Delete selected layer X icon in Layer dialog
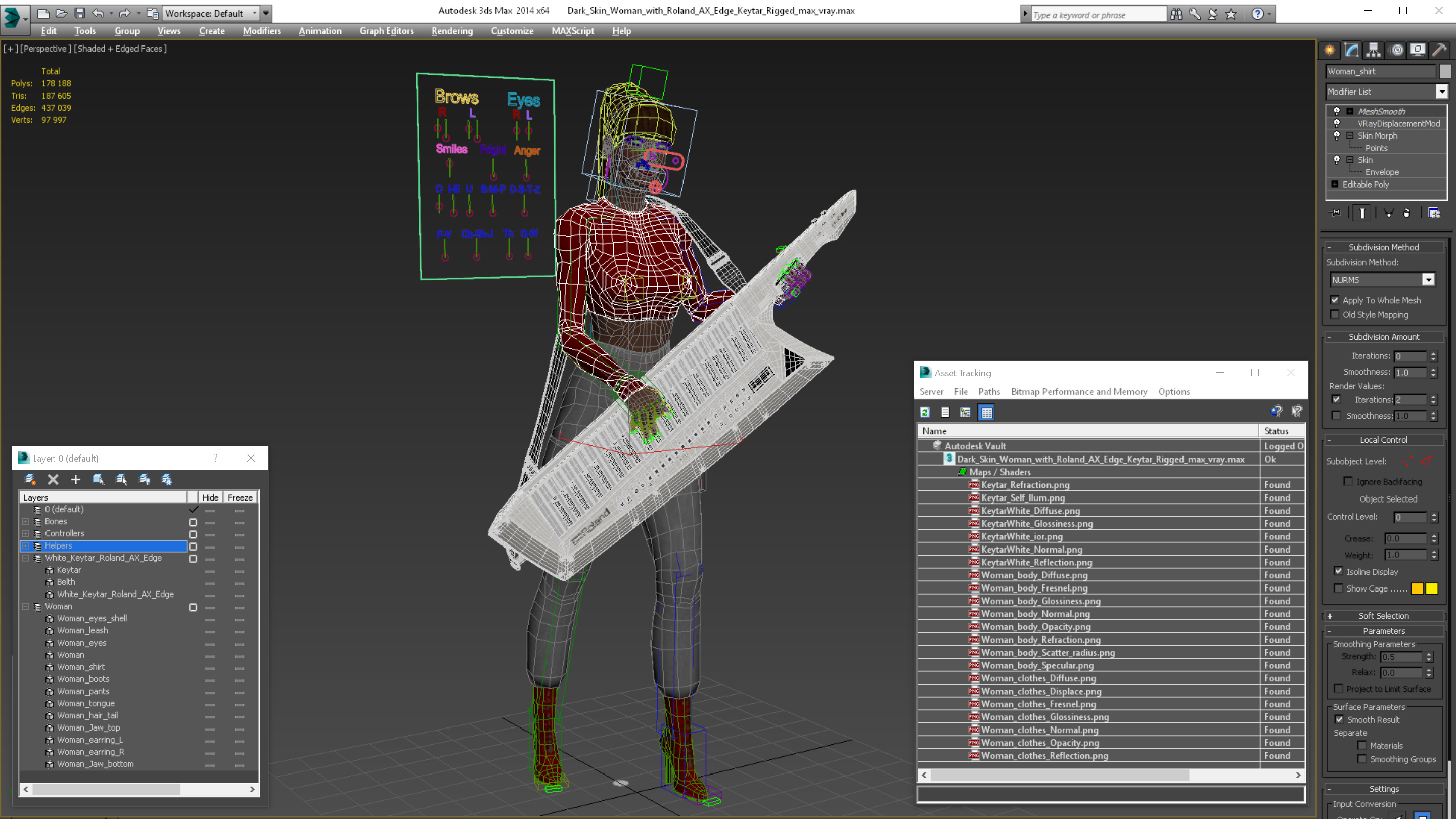 coord(53,479)
